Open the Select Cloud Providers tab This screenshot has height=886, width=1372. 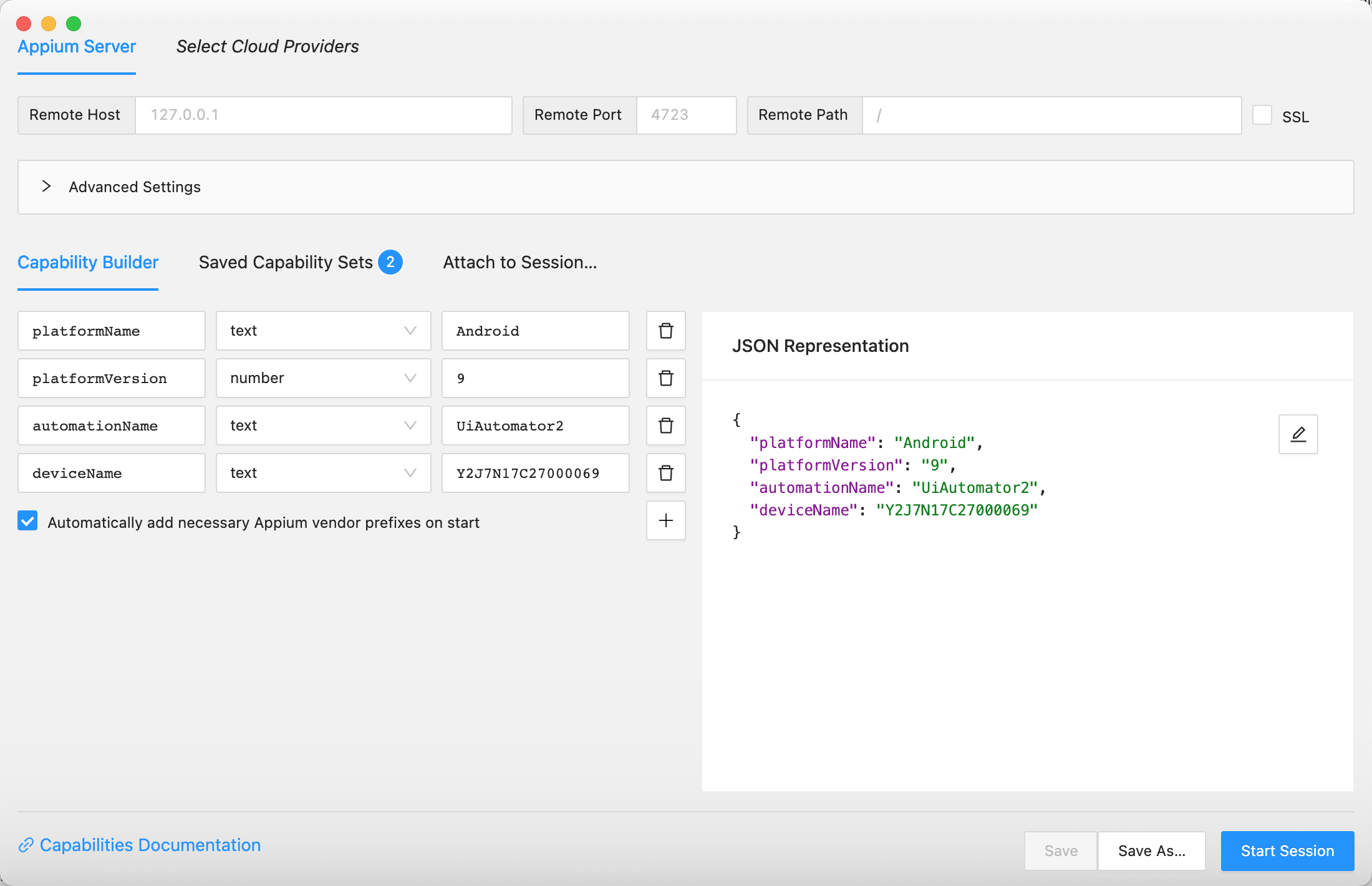coord(268,47)
